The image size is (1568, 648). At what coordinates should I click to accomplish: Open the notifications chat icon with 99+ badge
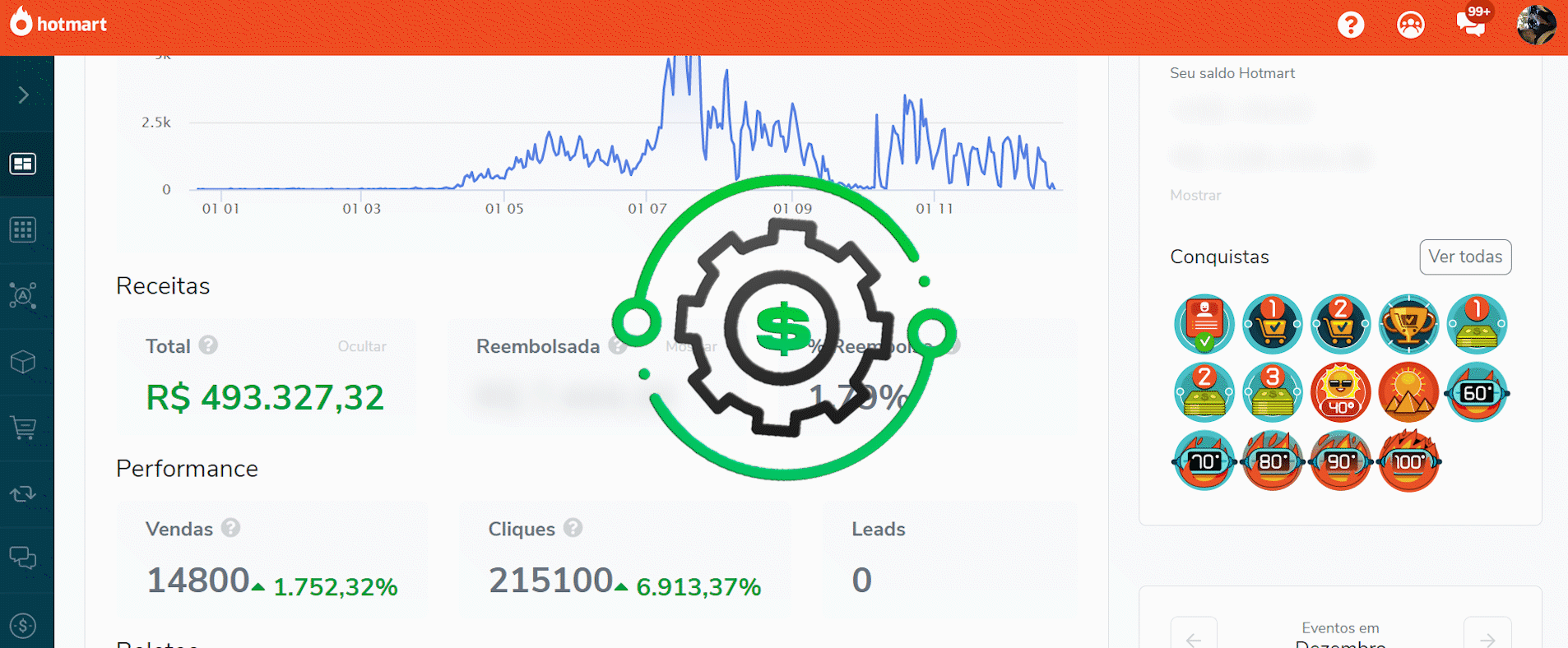point(1470,24)
